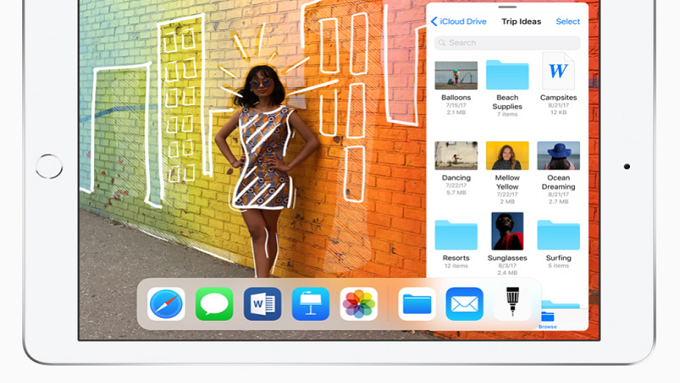Open the Campsites Word document
This screenshot has width=680, height=383.
click(x=559, y=71)
